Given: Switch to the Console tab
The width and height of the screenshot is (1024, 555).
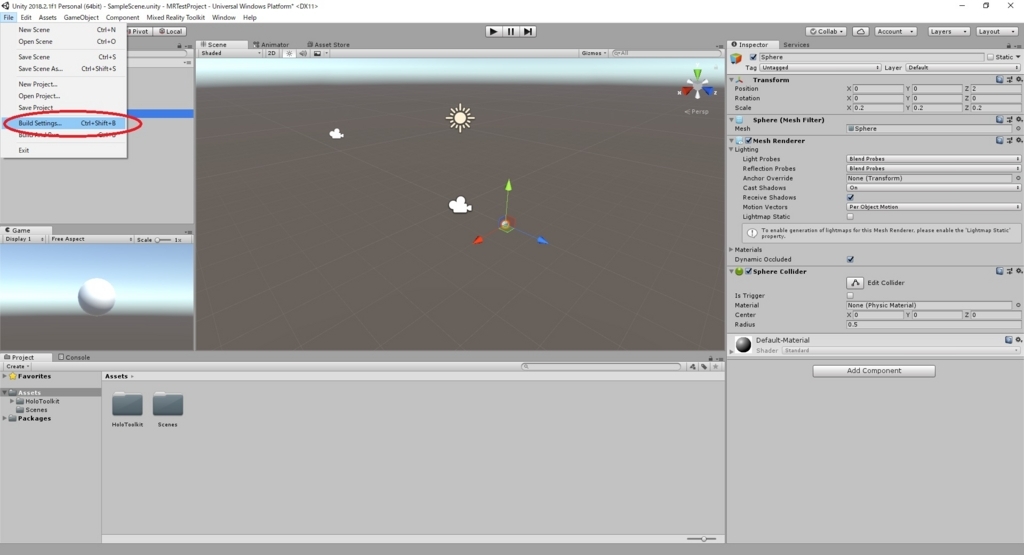Looking at the screenshot, I should 74,357.
